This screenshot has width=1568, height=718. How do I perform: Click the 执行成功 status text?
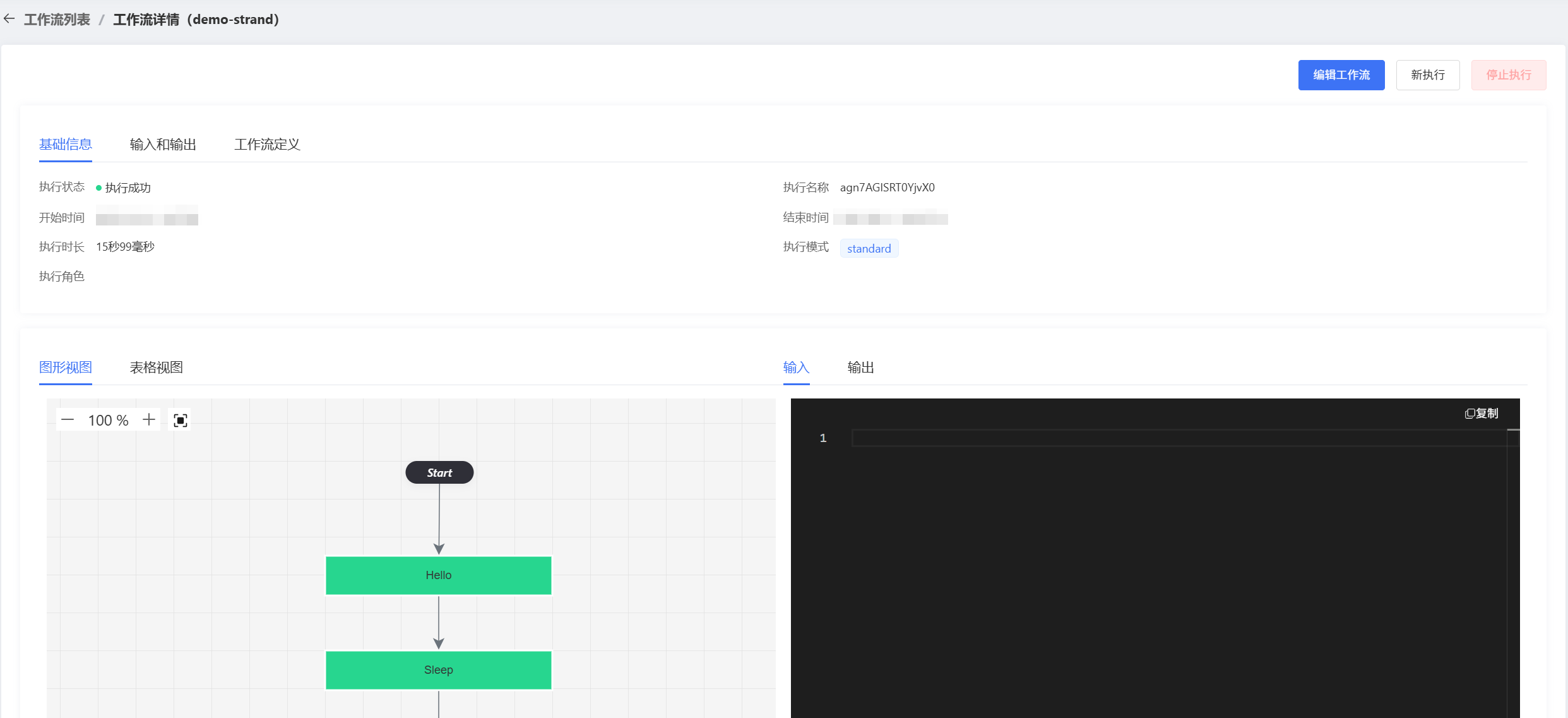[x=128, y=188]
